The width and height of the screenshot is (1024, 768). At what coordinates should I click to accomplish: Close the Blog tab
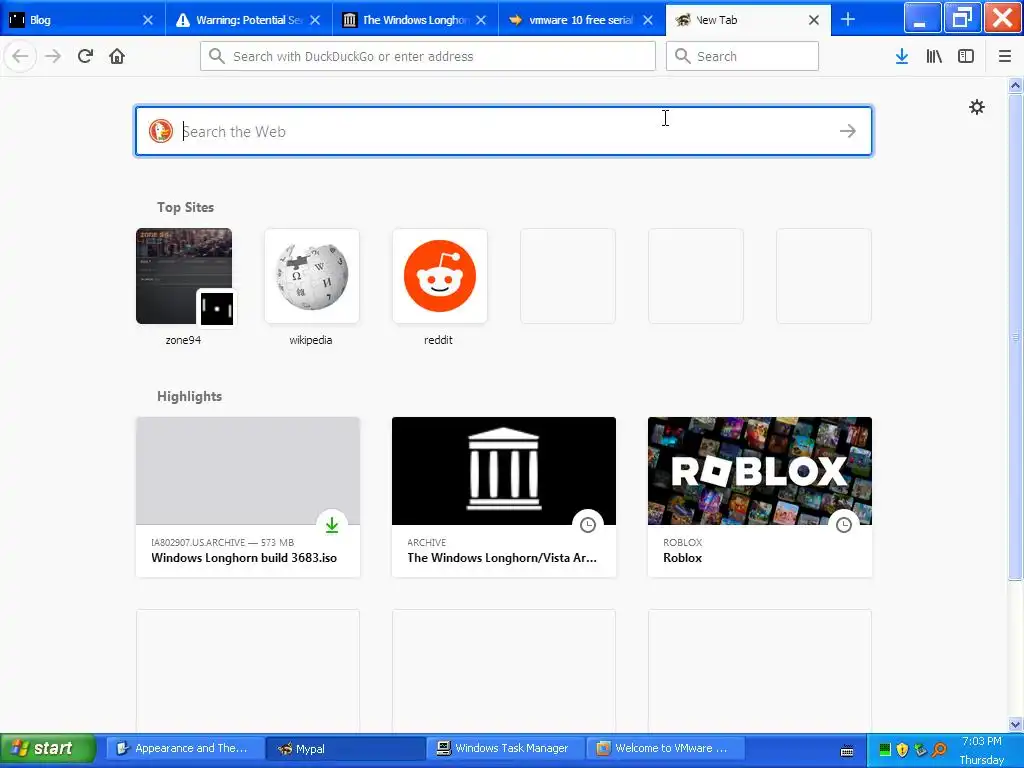click(x=148, y=20)
